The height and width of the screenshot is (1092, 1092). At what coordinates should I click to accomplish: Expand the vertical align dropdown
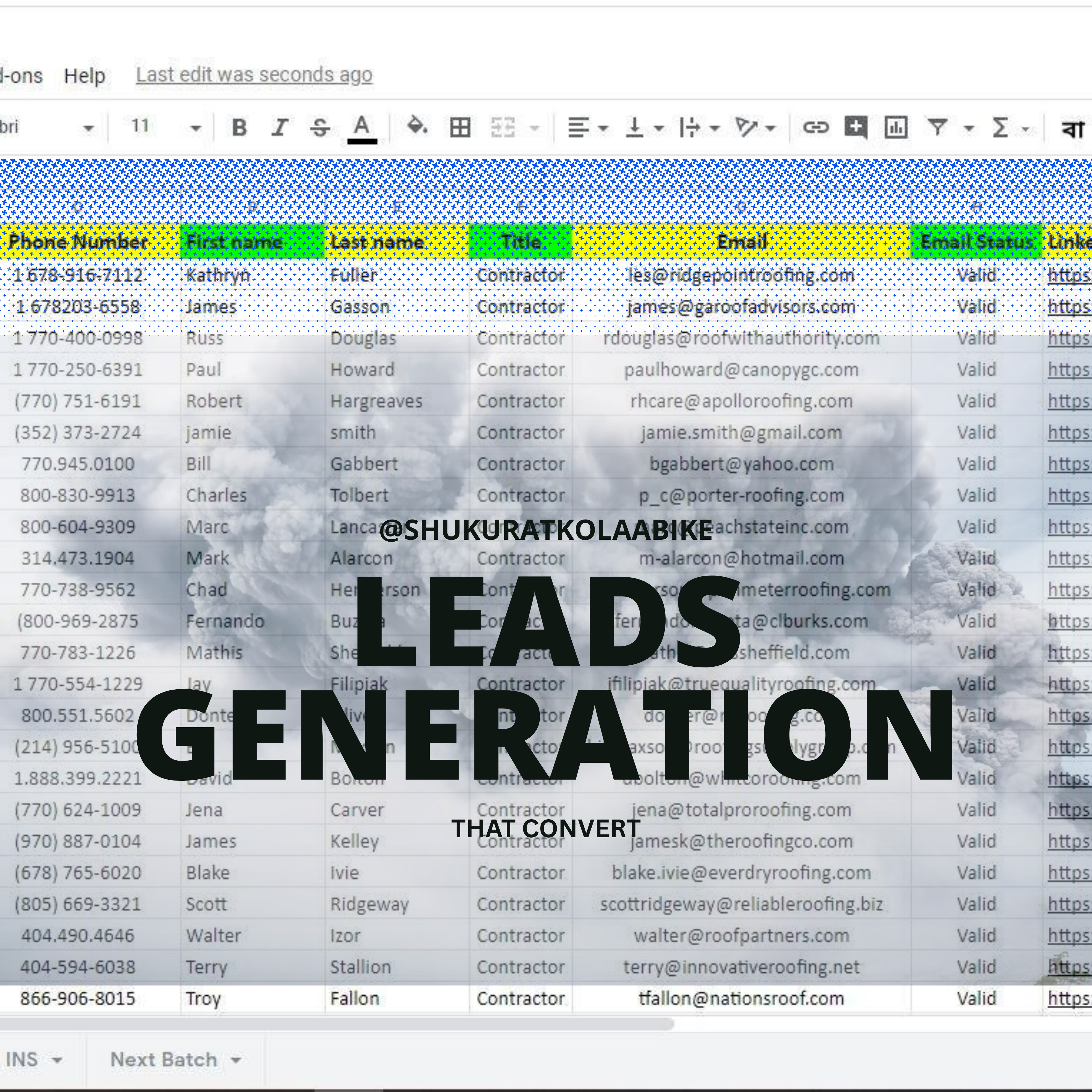(658, 129)
